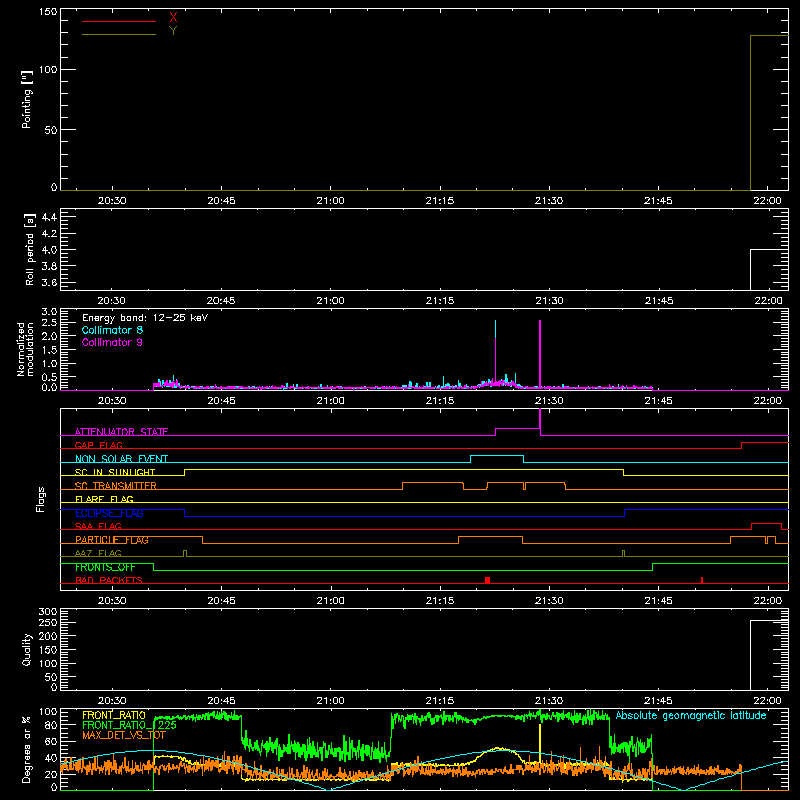The height and width of the screenshot is (800, 800).
Task: Click the 'Energy band: 12-25 keV' annotation
Action: tap(145, 318)
